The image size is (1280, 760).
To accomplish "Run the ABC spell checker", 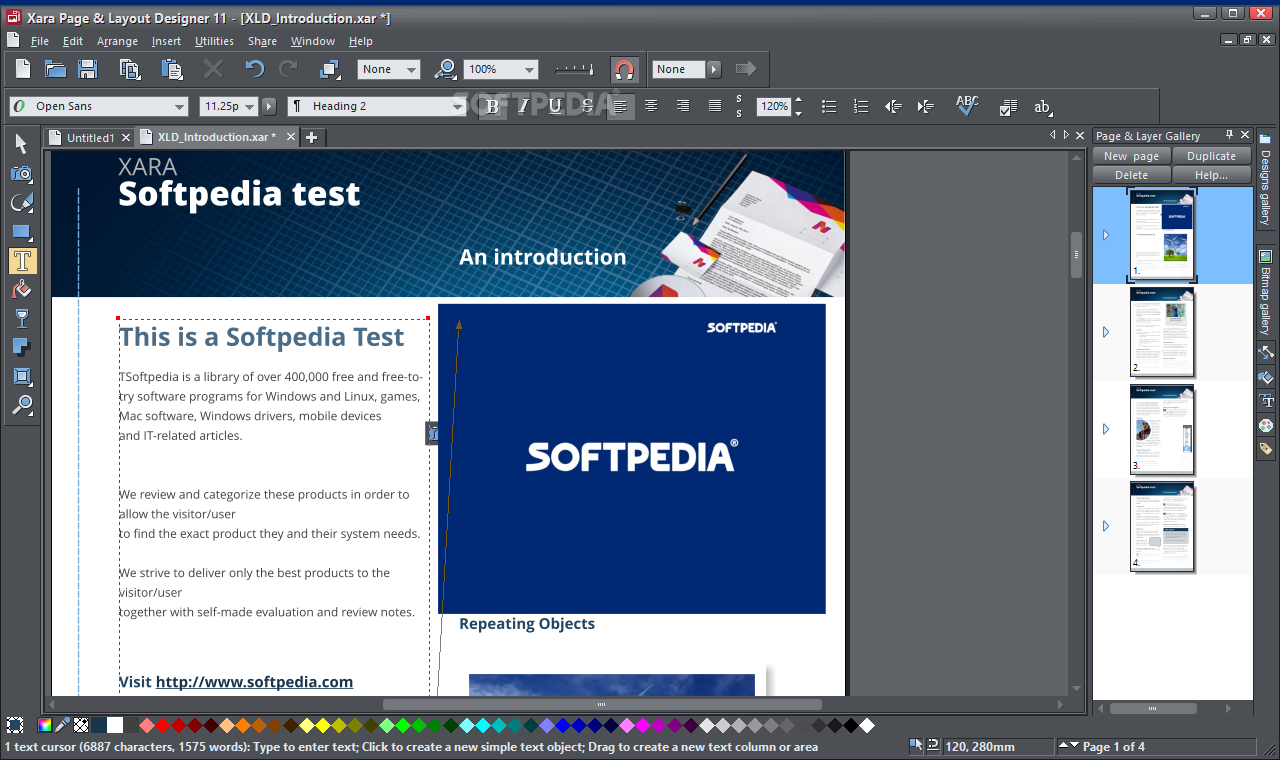I will tap(967, 105).
